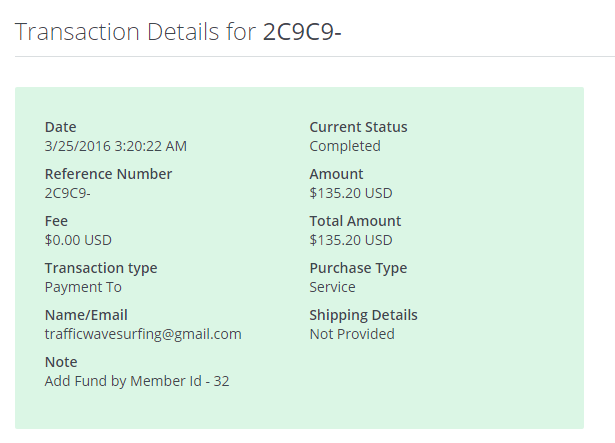The image size is (615, 443).
Task: Select the Payment To text
Action: [x=83, y=287]
